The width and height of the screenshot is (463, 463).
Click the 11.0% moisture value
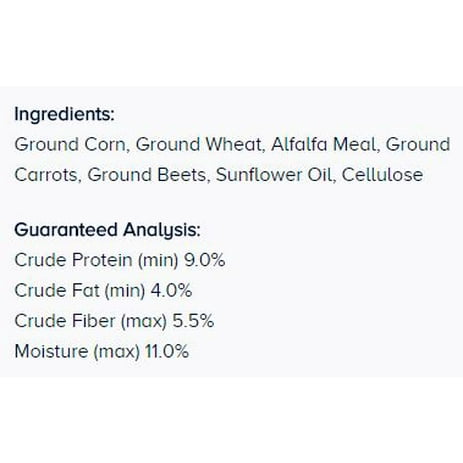tap(167, 351)
